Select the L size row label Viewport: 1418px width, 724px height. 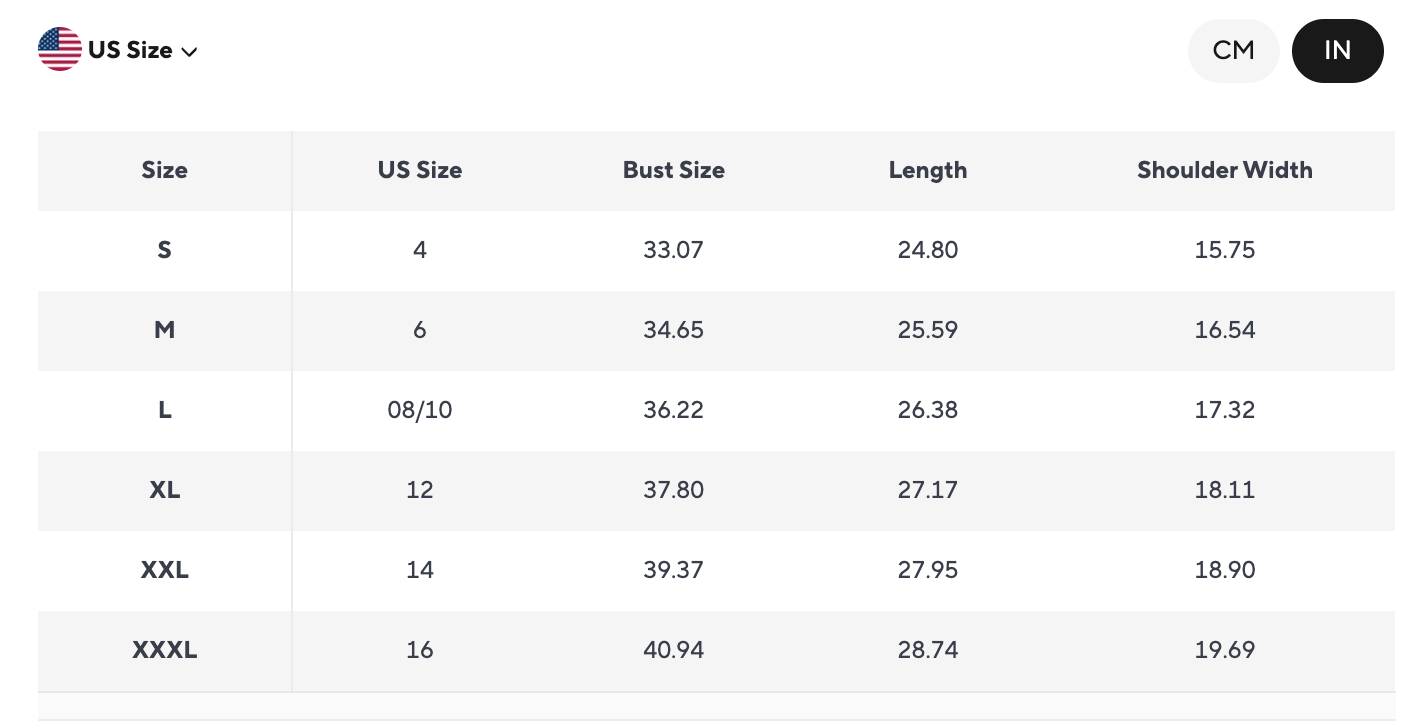[x=165, y=410]
